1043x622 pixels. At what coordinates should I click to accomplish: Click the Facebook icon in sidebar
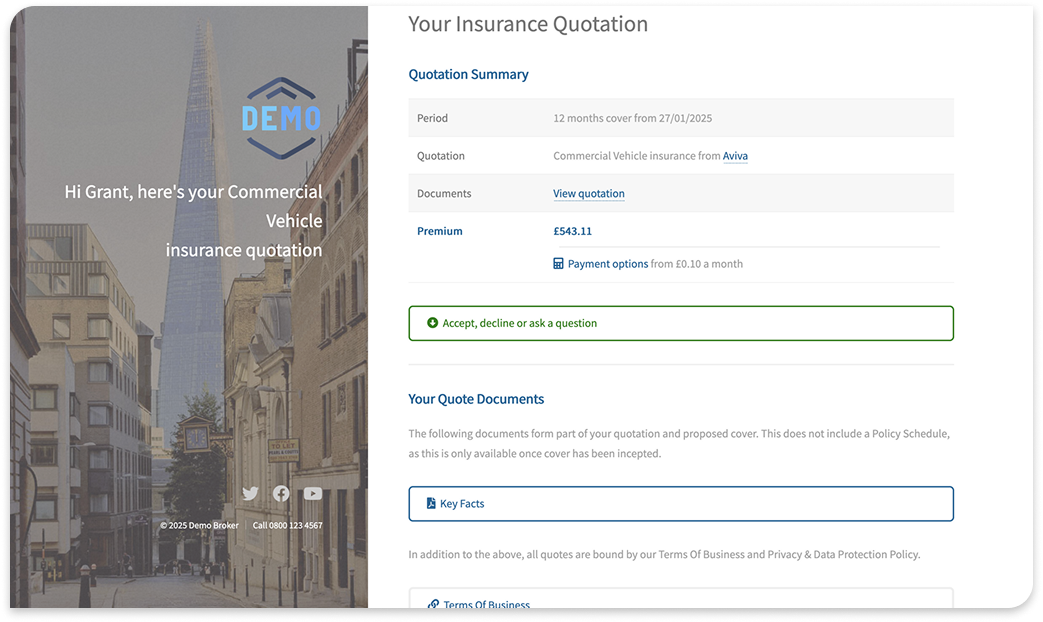281,493
